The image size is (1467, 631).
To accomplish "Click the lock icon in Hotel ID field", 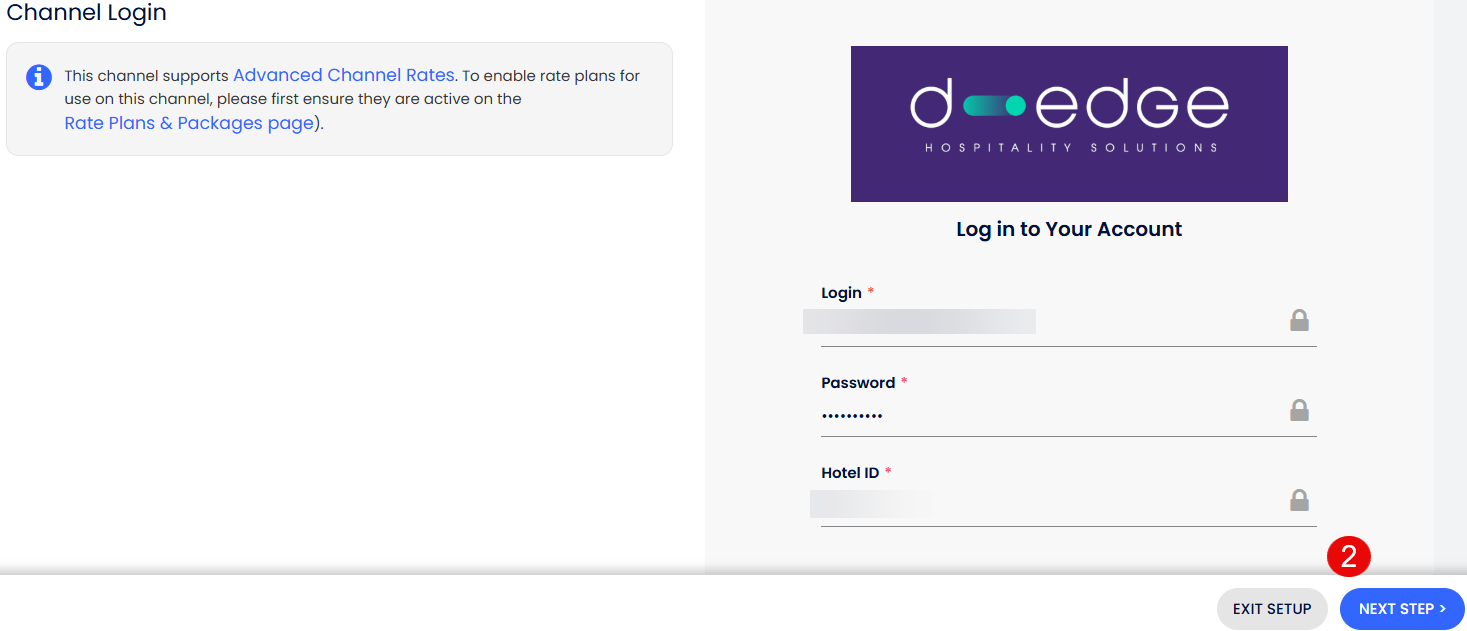I will (1299, 501).
